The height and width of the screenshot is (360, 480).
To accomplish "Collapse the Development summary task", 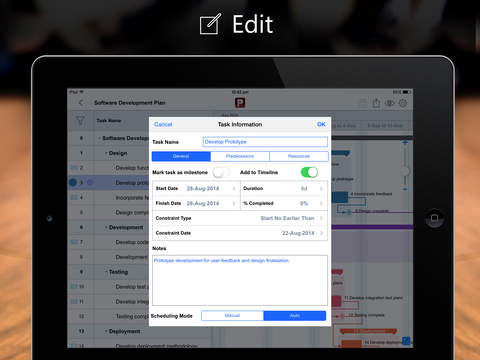I will click(x=106, y=227).
